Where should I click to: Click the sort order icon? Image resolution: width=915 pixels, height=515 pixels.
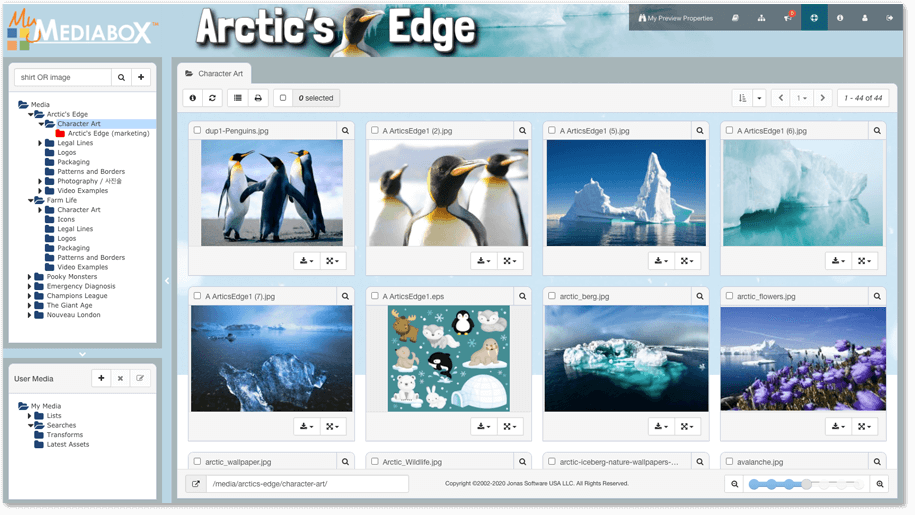[742, 98]
